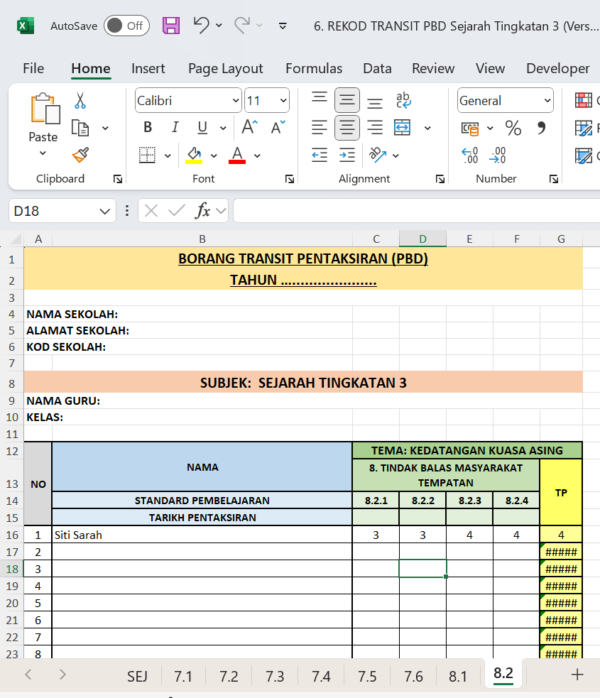Image resolution: width=600 pixels, height=698 pixels.
Task: Click the Undo arrow icon
Action: click(202, 25)
